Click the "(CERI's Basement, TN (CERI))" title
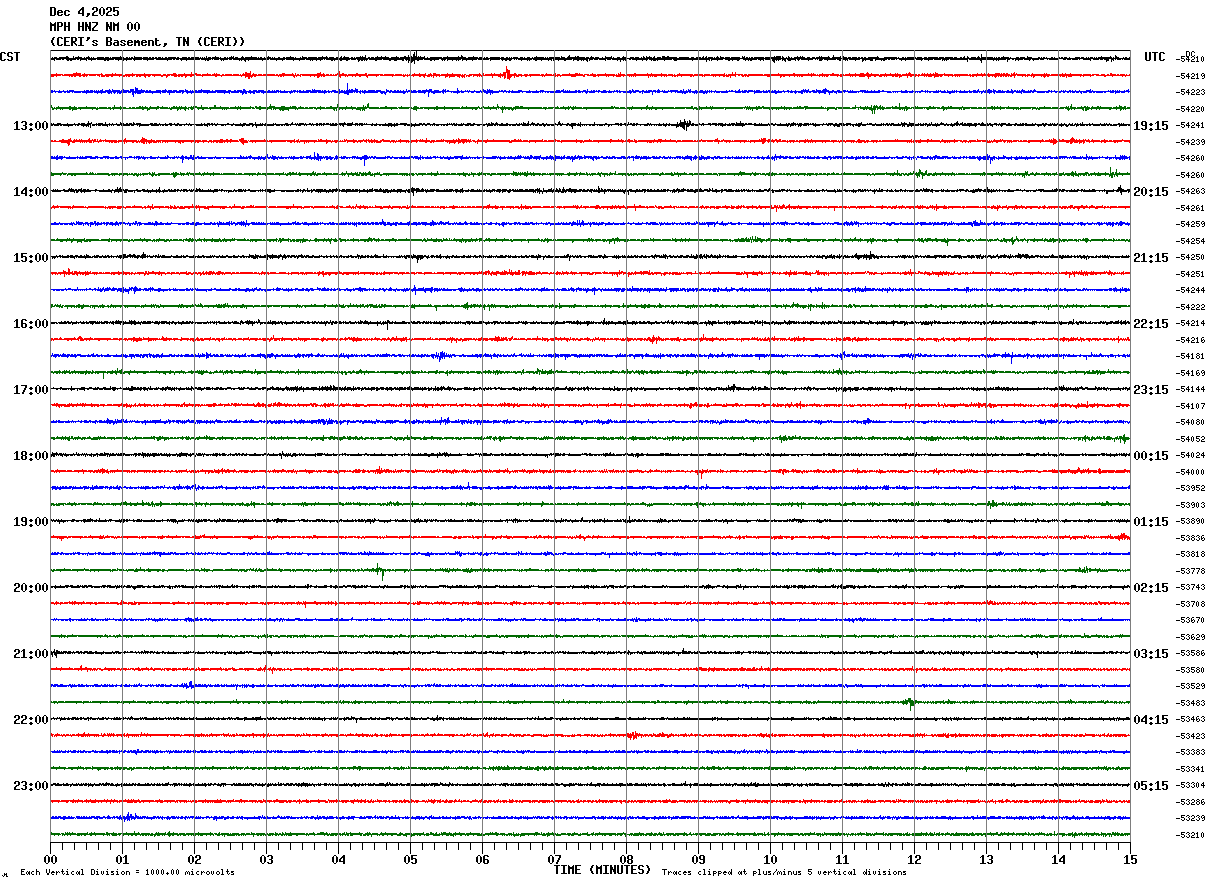The image size is (1210, 886). pos(147,42)
